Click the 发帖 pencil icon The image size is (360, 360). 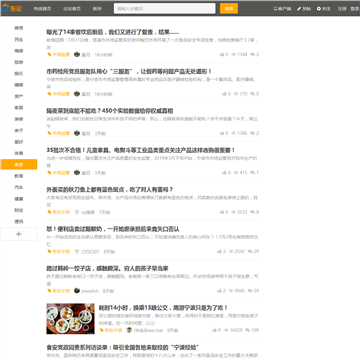pyautogui.click(x=299, y=9)
